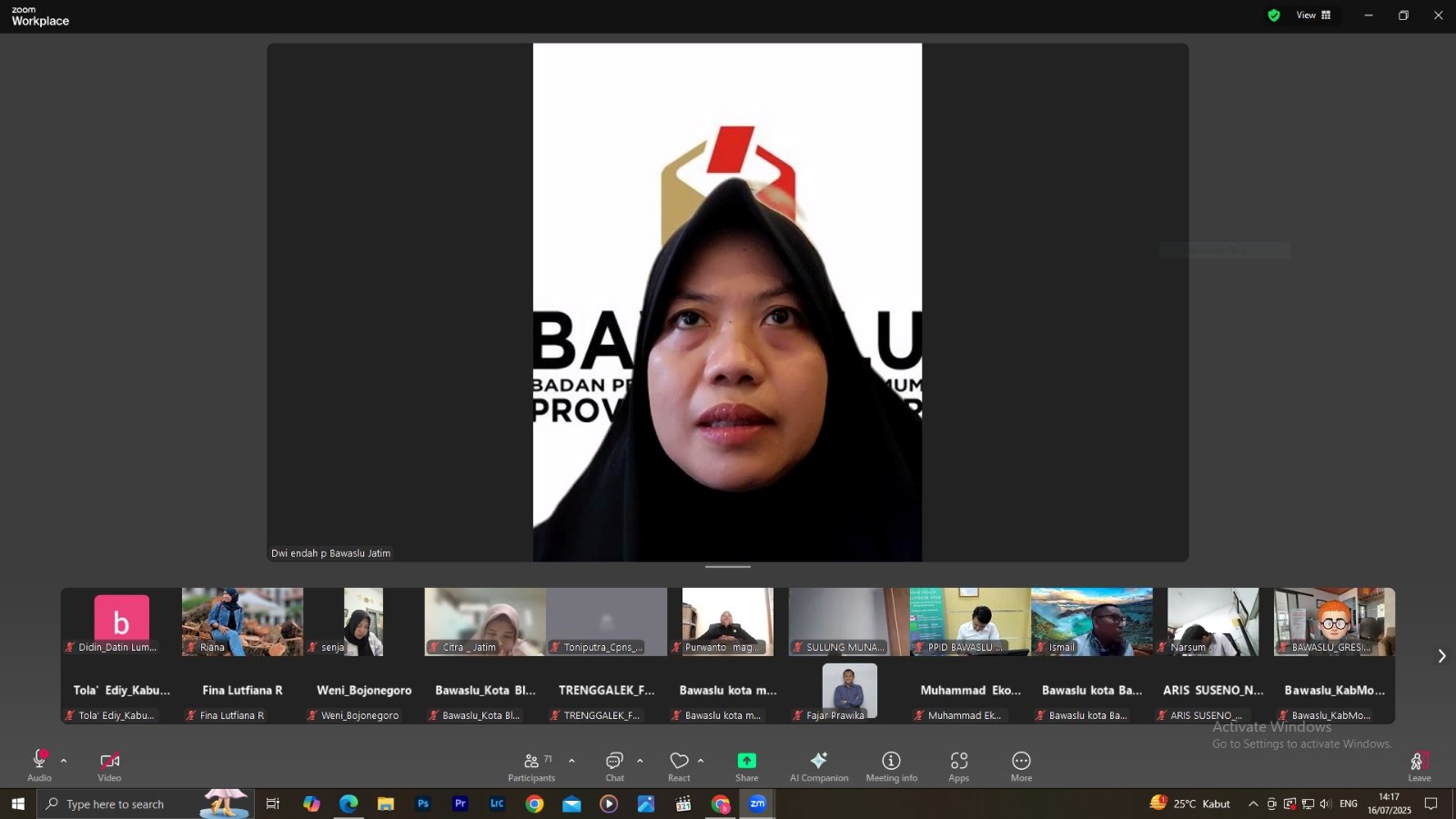Select Fajar Prawika's video thumbnail
Image resolution: width=1456 pixels, height=819 pixels.
[848, 690]
